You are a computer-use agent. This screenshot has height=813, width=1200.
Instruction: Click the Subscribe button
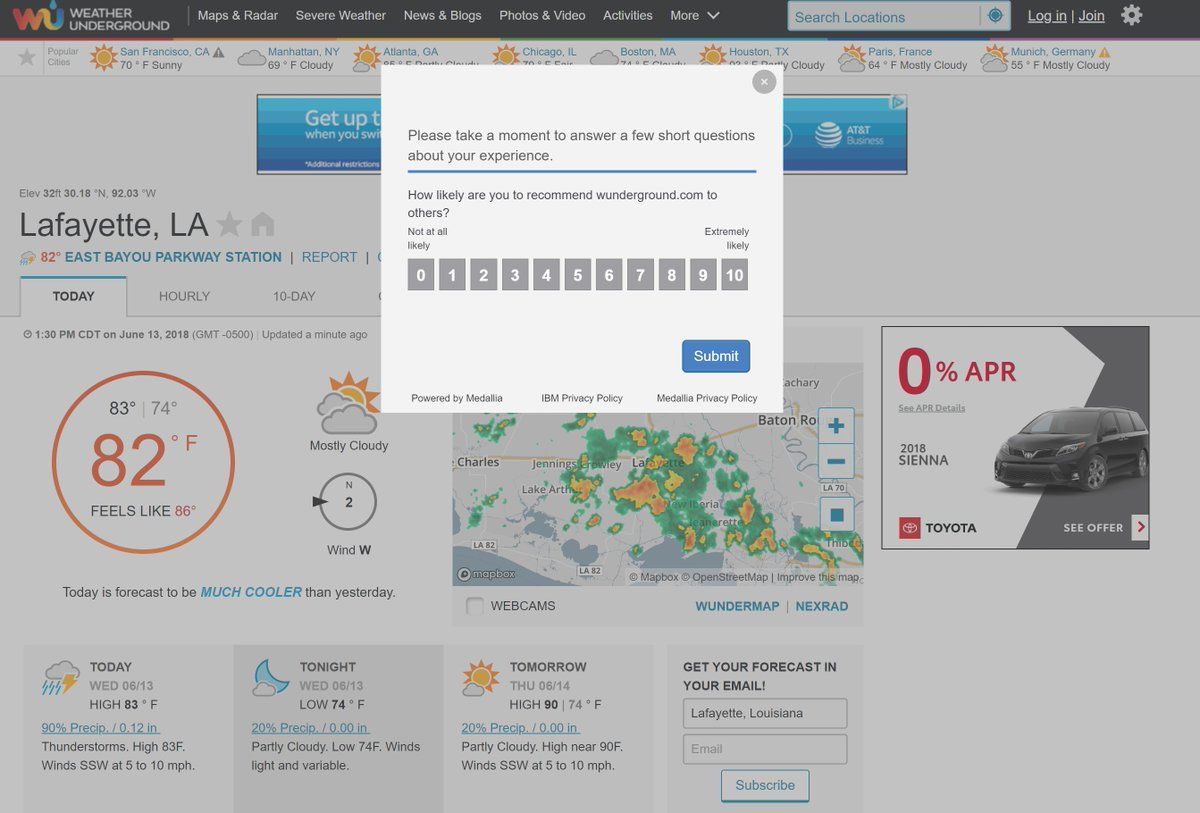(x=765, y=785)
